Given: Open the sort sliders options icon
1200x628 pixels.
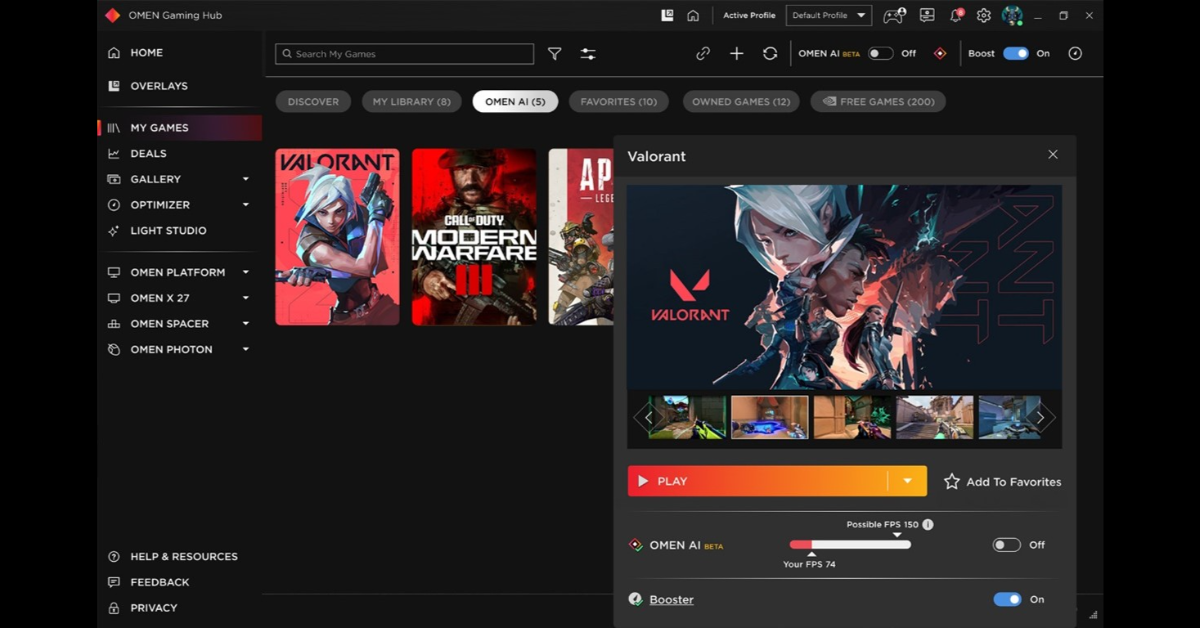Looking at the screenshot, I should pos(588,54).
